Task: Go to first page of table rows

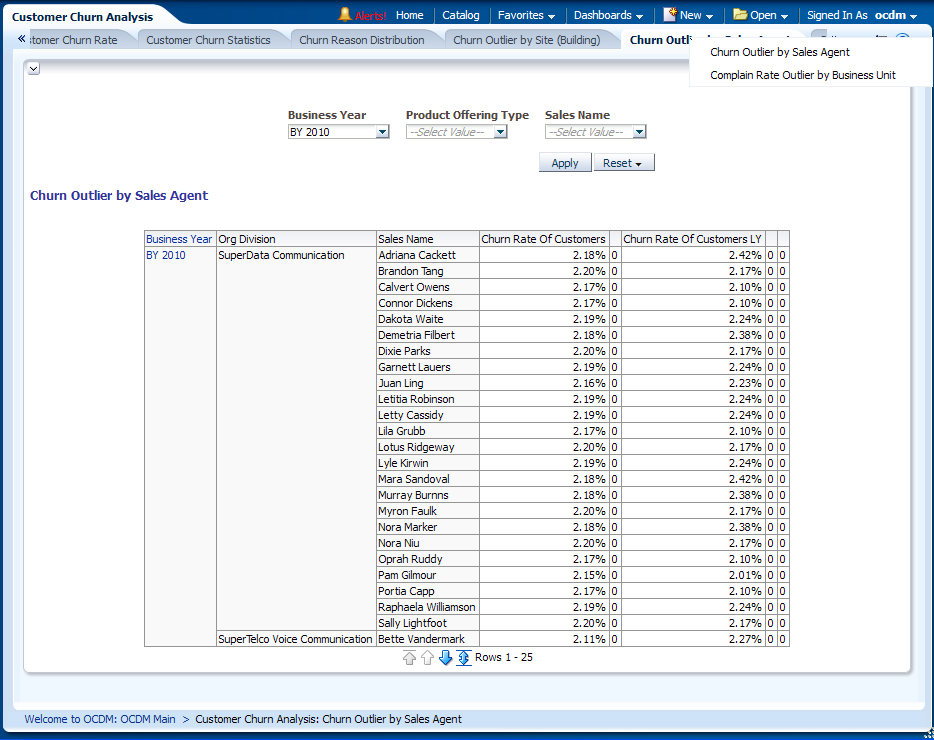Action: [409, 658]
